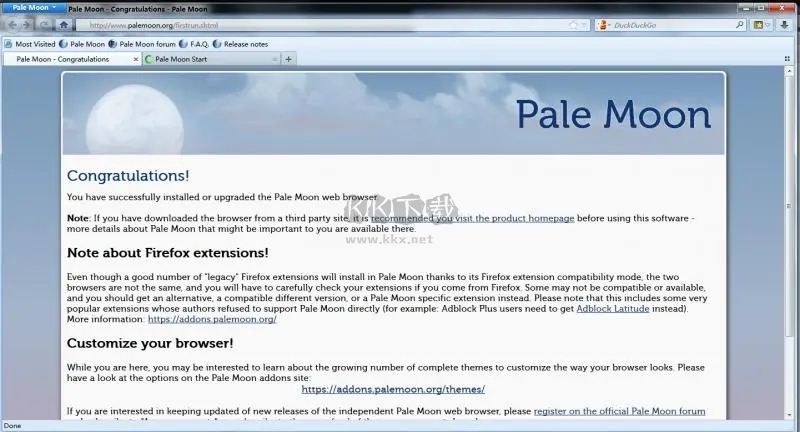Open the bookmarks menu button
Viewport: 800px width, 432px height.
[761, 25]
